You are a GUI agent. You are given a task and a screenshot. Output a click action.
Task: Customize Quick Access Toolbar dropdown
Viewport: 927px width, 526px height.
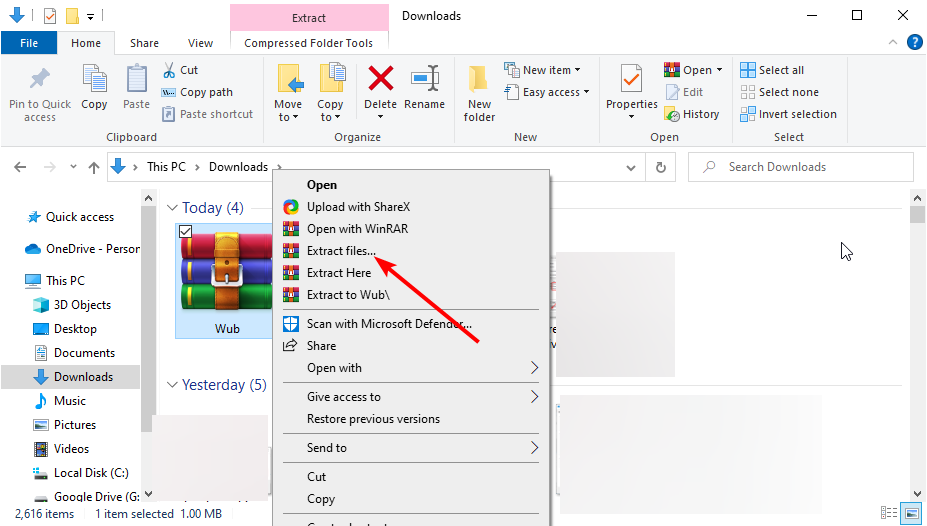click(90, 17)
